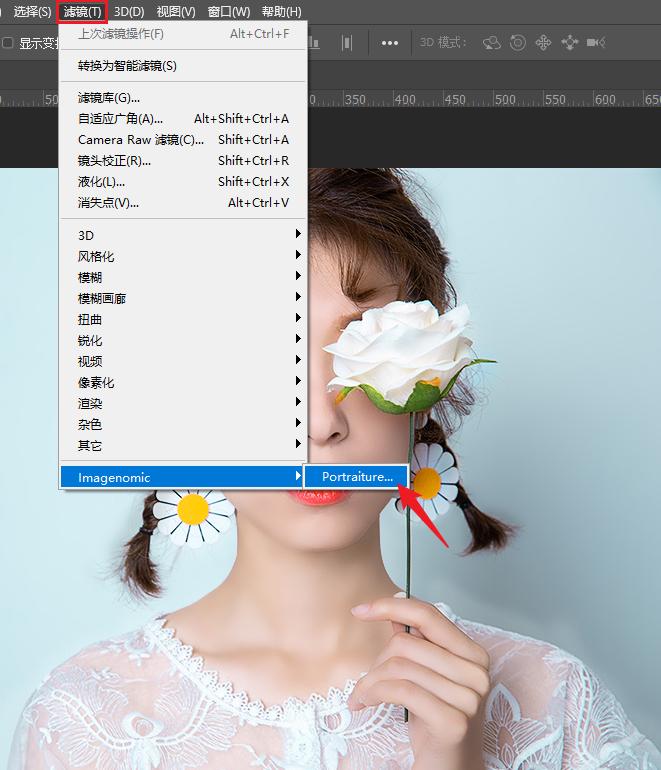Expand the 模糊画廊 submenu

click(x=183, y=299)
